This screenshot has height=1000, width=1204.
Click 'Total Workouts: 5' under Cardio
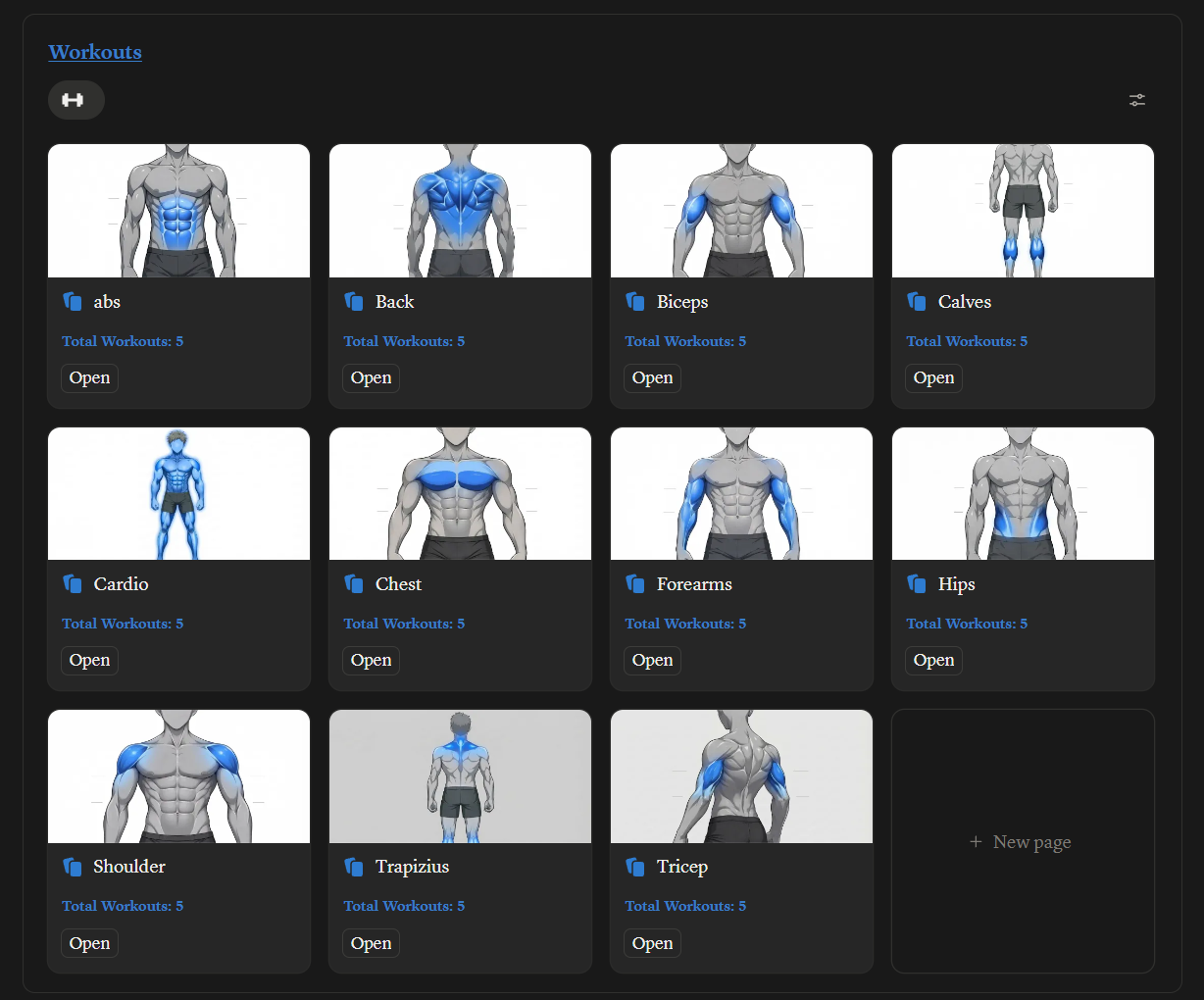(123, 624)
